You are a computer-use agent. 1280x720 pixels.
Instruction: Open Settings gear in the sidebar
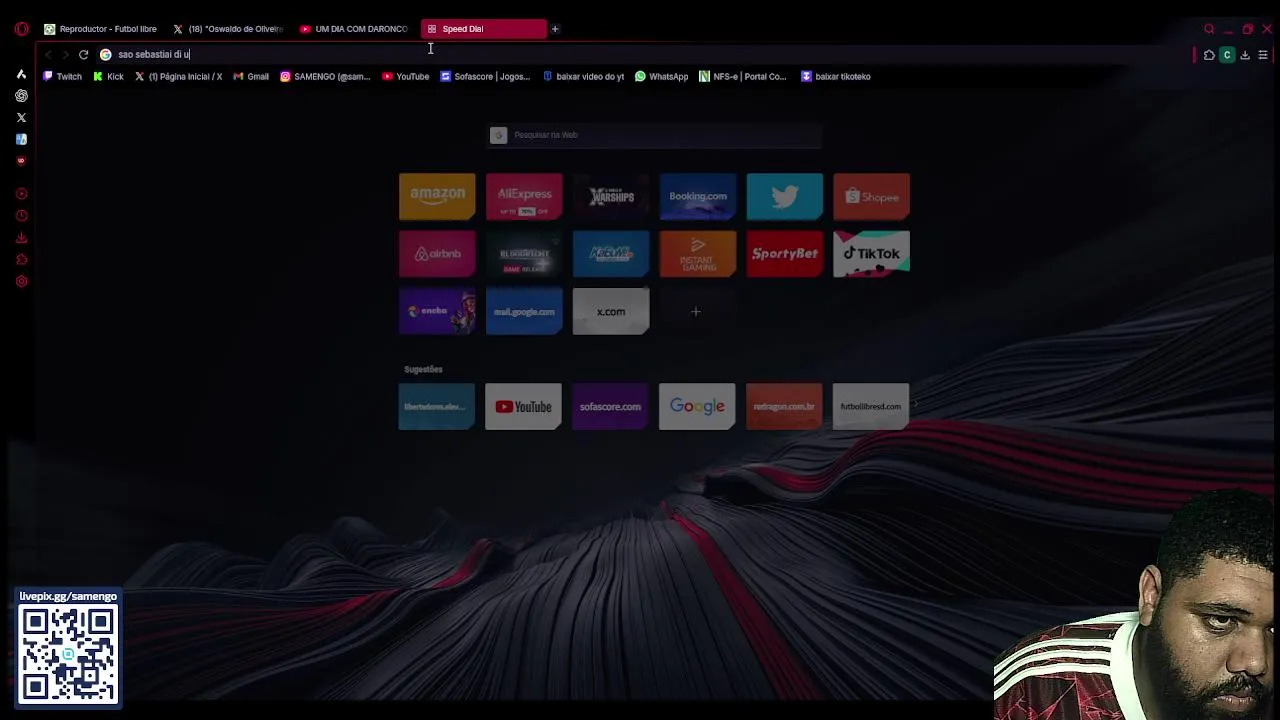pyautogui.click(x=21, y=282)
